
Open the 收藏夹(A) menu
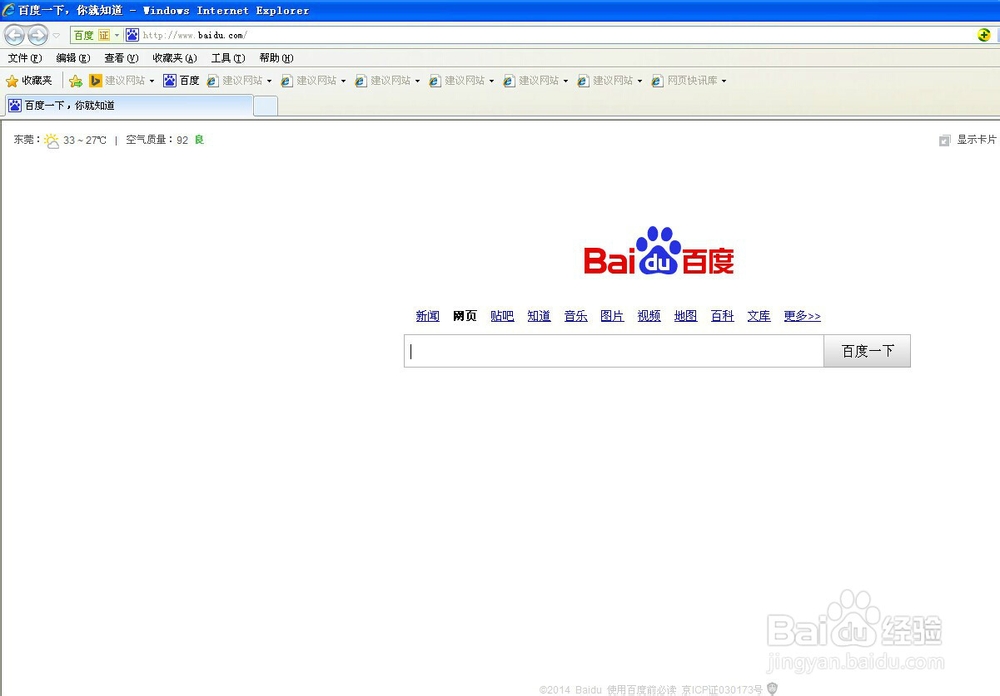(174, 58)
